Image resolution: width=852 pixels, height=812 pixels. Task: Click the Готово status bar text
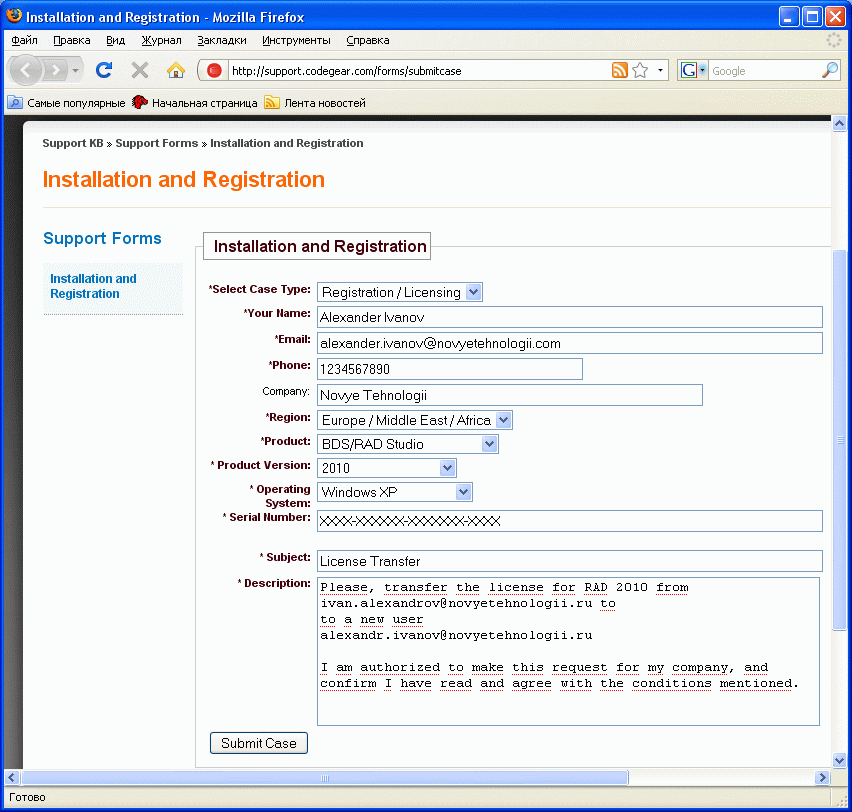coord(27,797)
